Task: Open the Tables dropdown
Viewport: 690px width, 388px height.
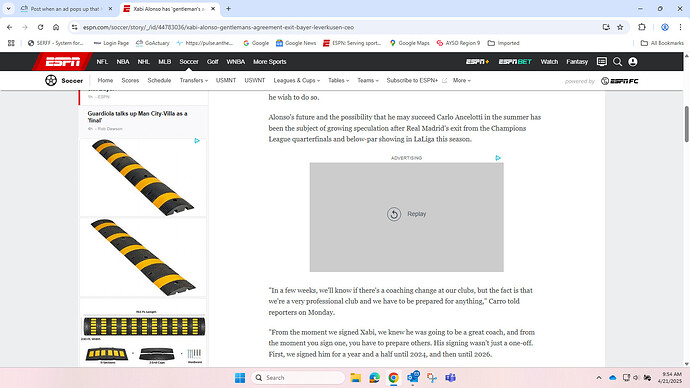Action: (x=338, y=81)
